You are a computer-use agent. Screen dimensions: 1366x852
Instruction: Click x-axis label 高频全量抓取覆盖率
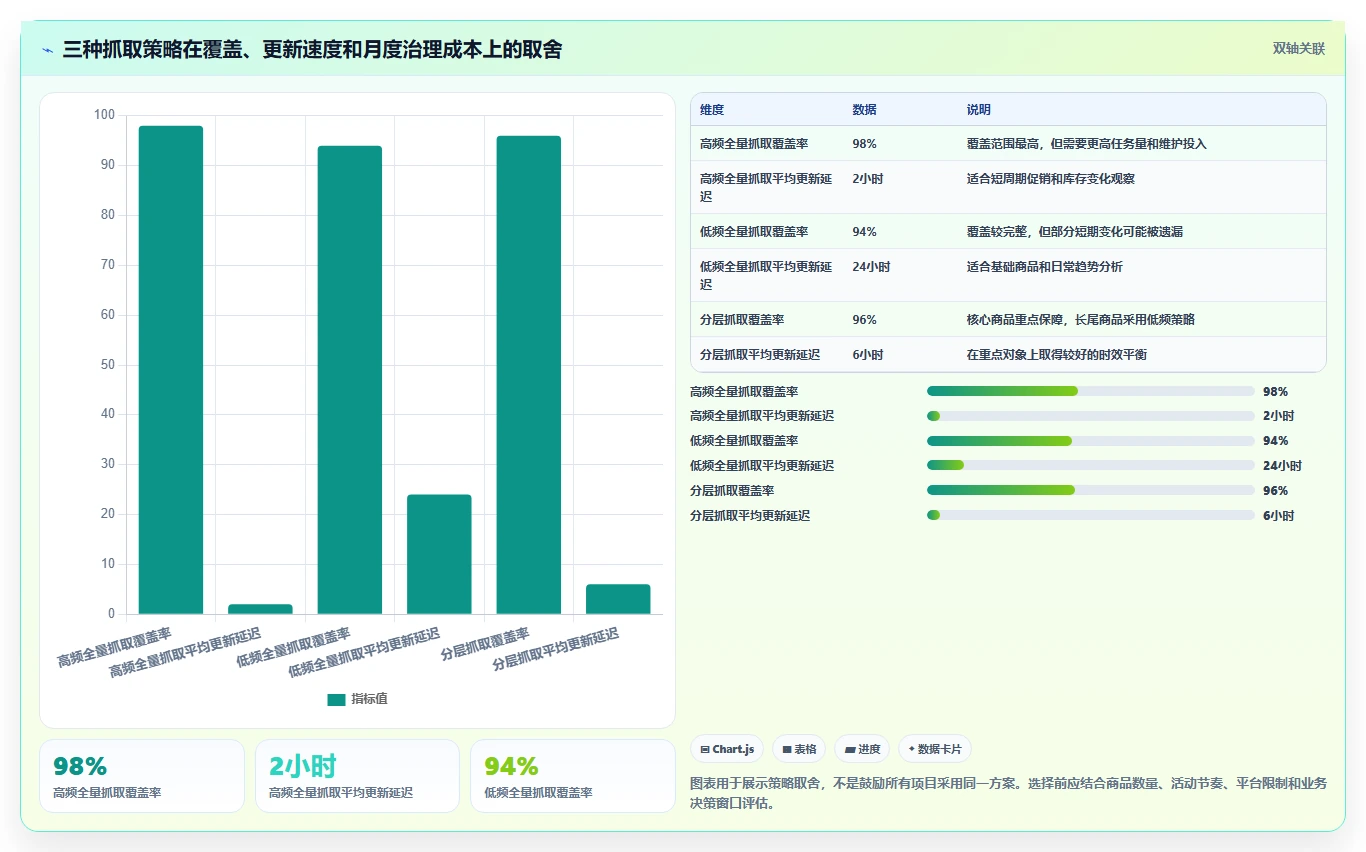click(x=114, y=648)
